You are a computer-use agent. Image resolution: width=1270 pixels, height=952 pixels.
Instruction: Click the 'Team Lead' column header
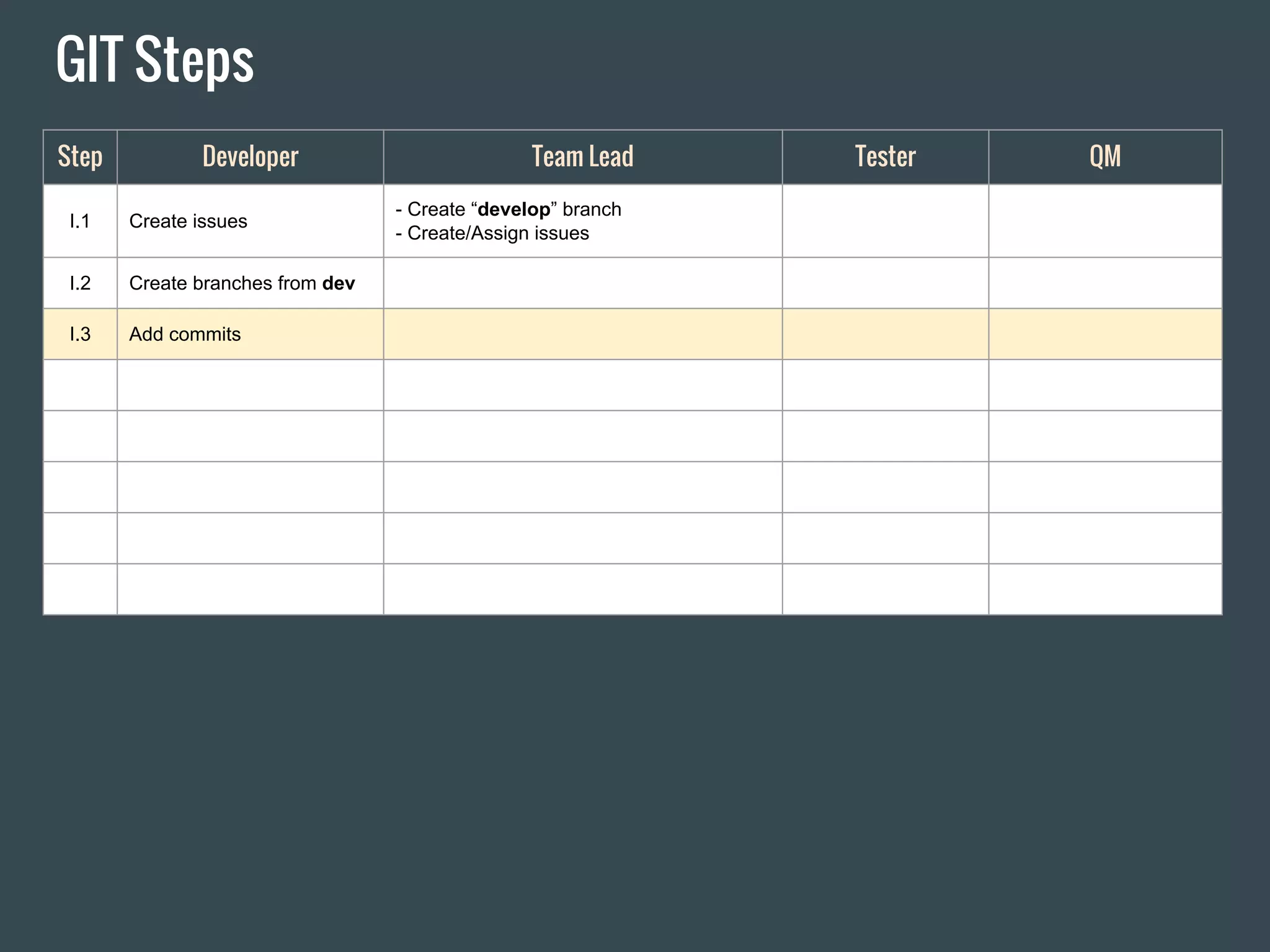(583, 157)
